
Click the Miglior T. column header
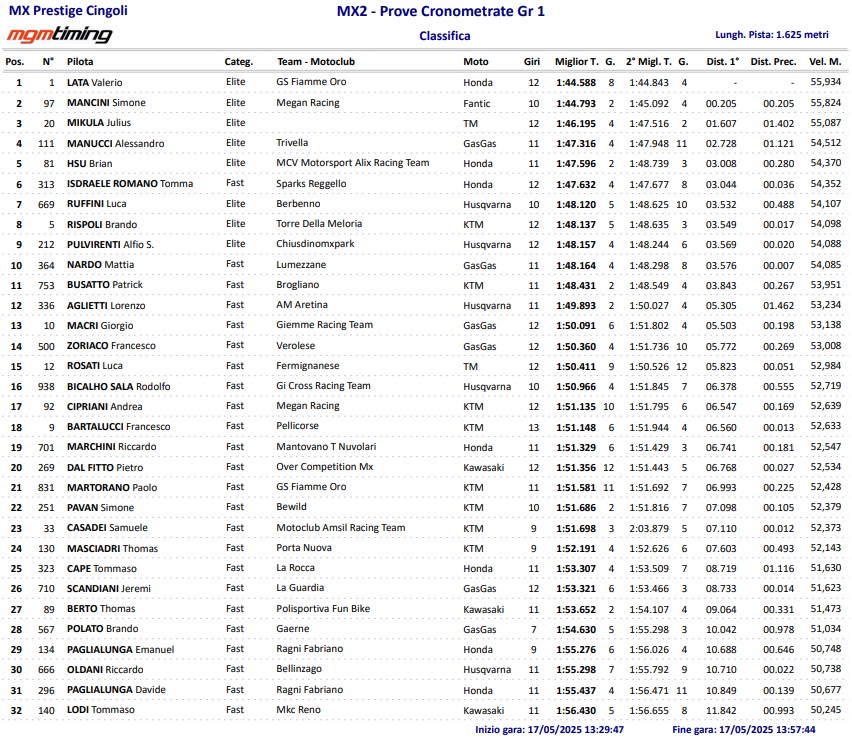576,62
